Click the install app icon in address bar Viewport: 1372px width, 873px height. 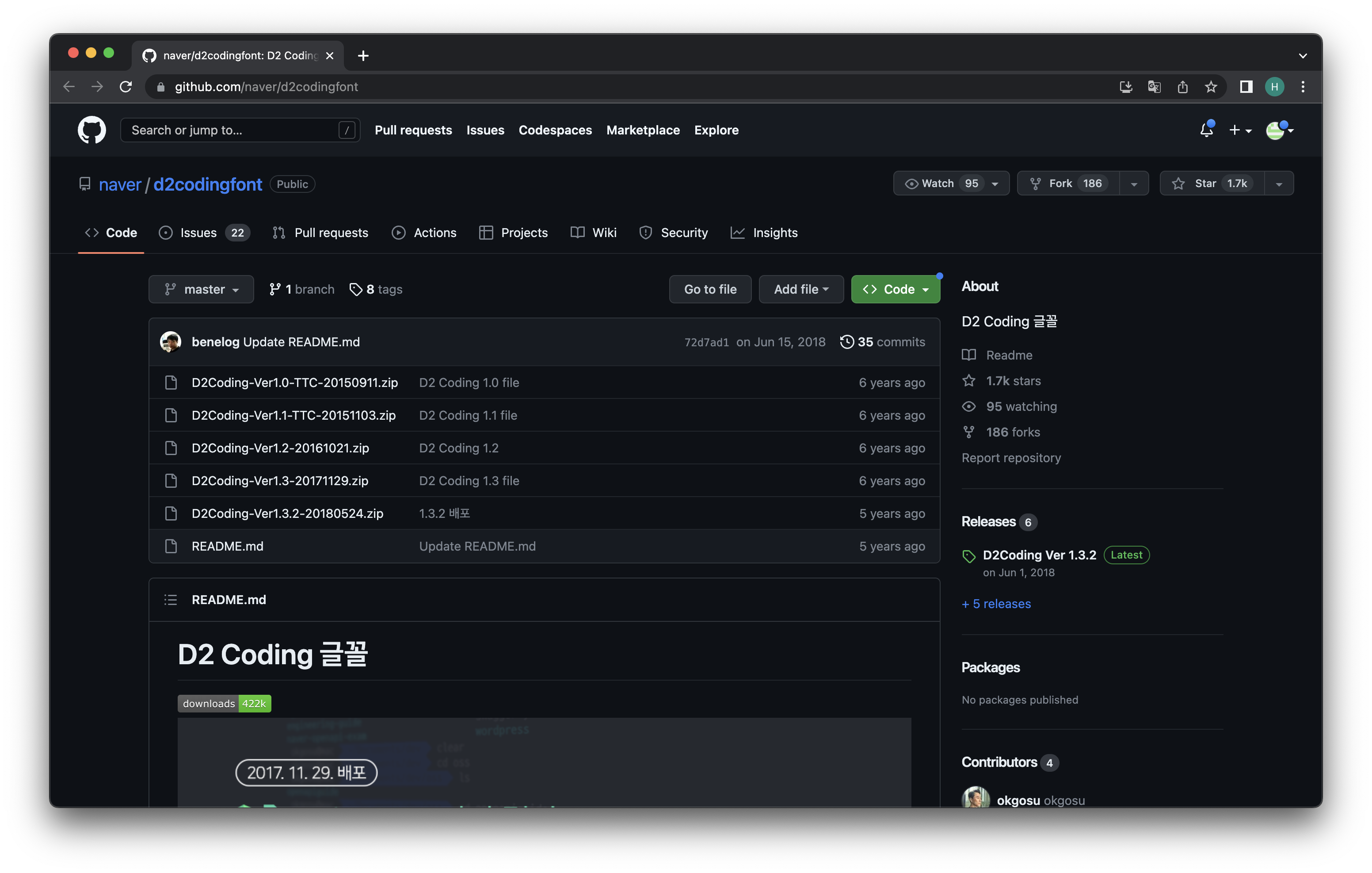tap(1125, 87)
